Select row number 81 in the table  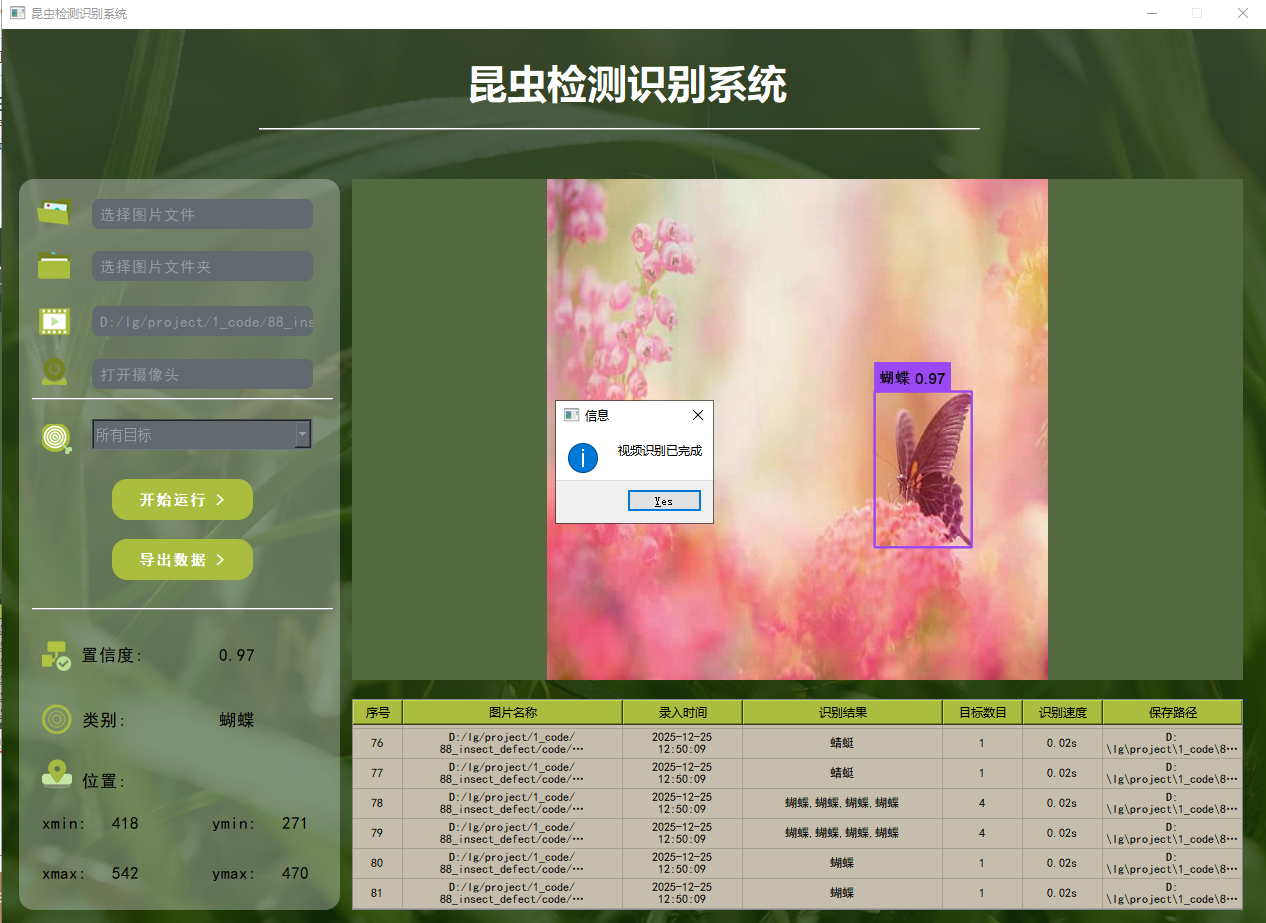[x=377, y=893]
